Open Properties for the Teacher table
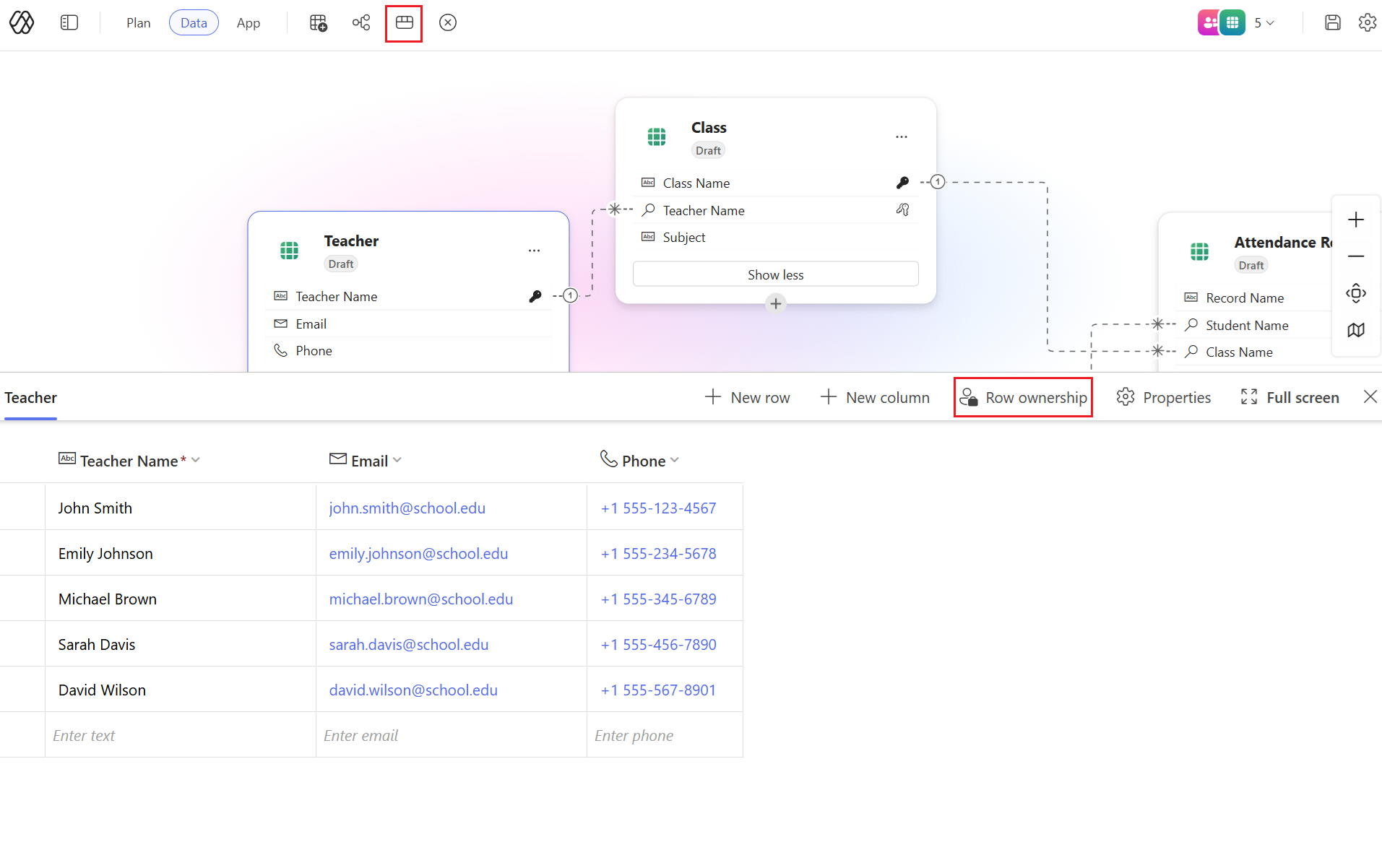The image size is (1382, 868). coord(1163,397)
